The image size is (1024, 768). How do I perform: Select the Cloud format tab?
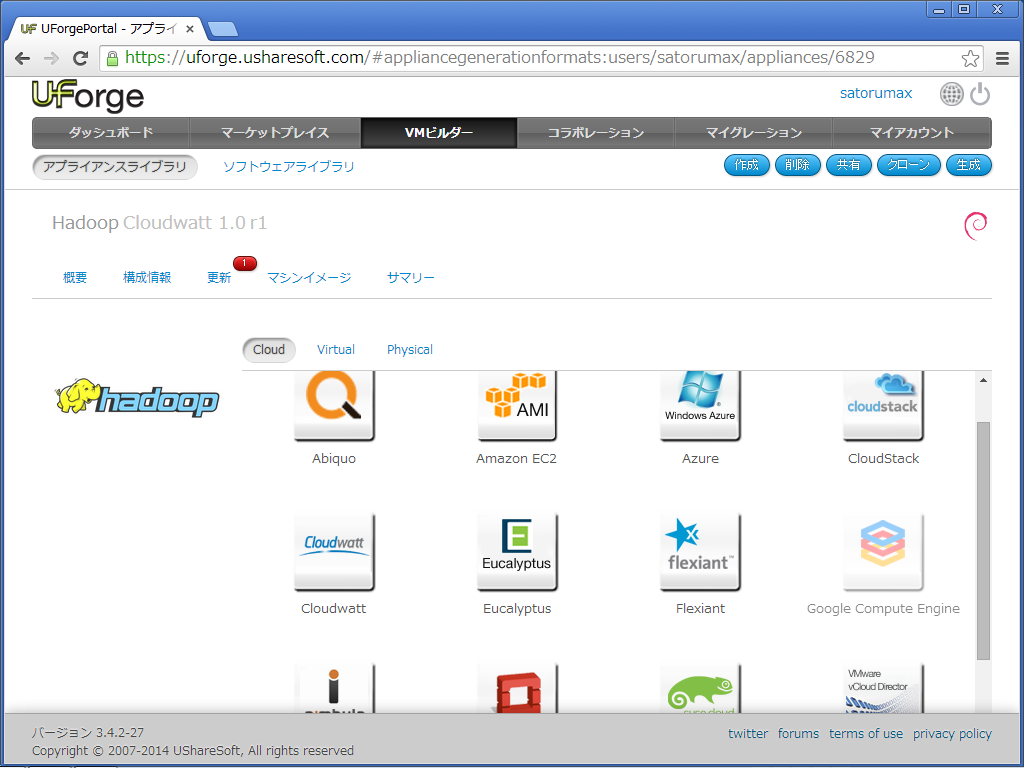(x=269, y=350)
